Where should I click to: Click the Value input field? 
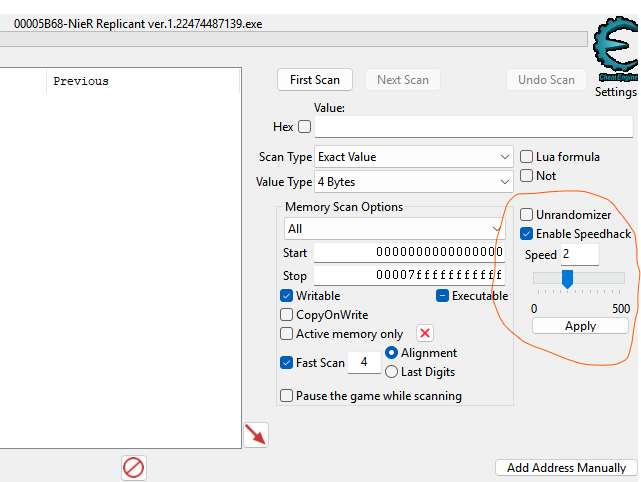[x=474, y=127]
